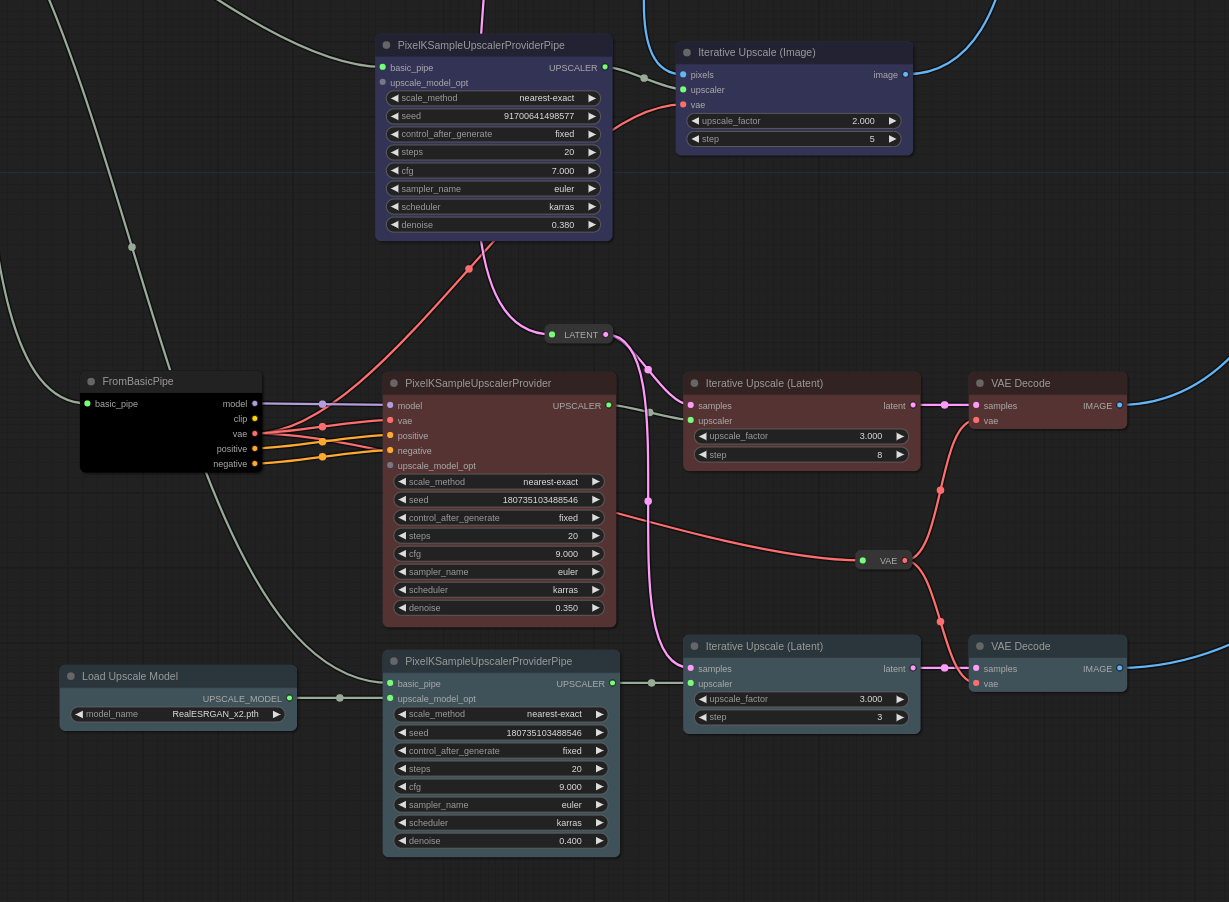Open the sampler_name selector in PixelKSampleUpscalerProvider
The width and height of the screenshot is (1229, 902).
click(499, 571)
